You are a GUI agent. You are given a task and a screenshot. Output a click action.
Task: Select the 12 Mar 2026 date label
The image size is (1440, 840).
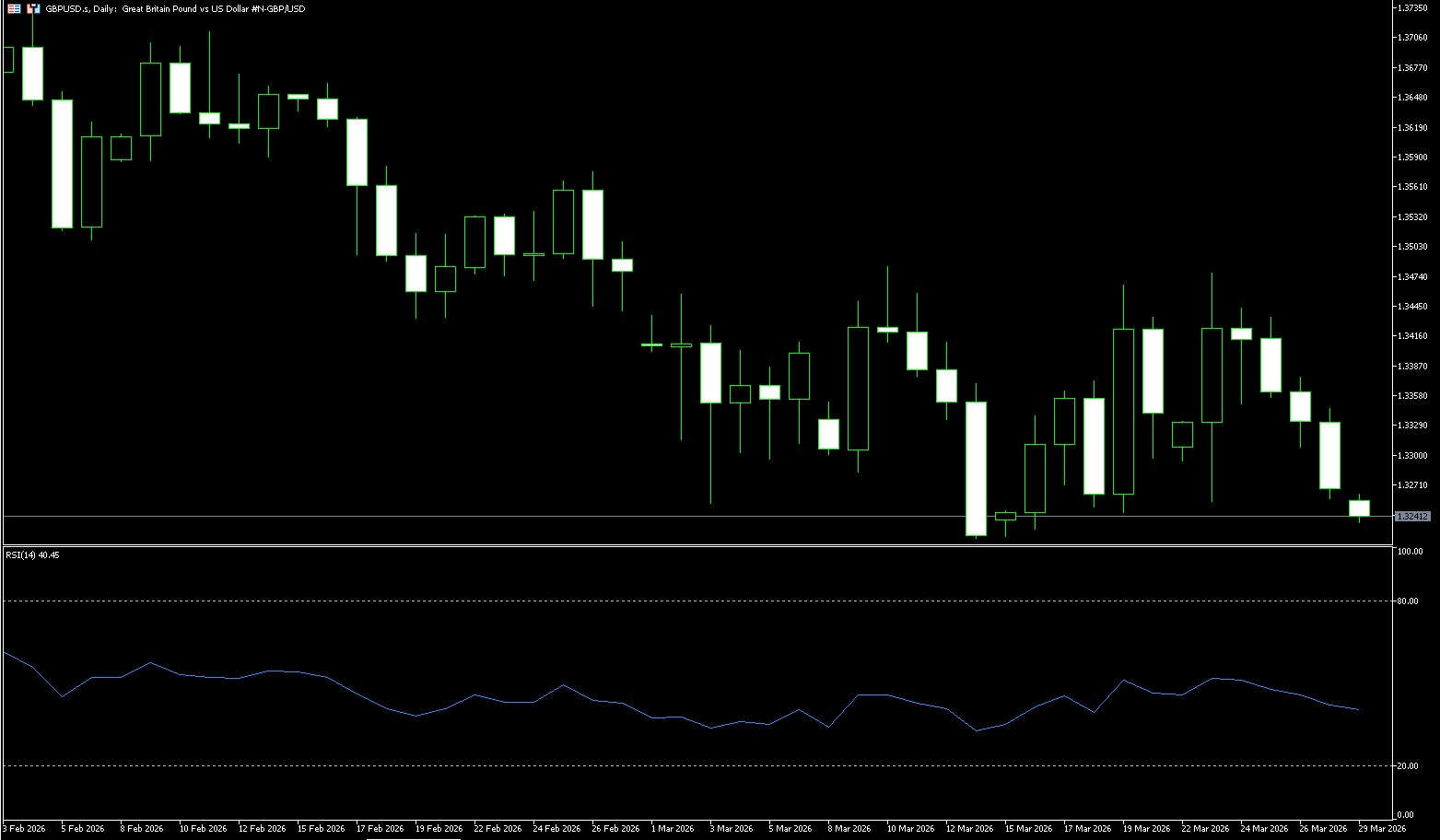tap(969, 829)
